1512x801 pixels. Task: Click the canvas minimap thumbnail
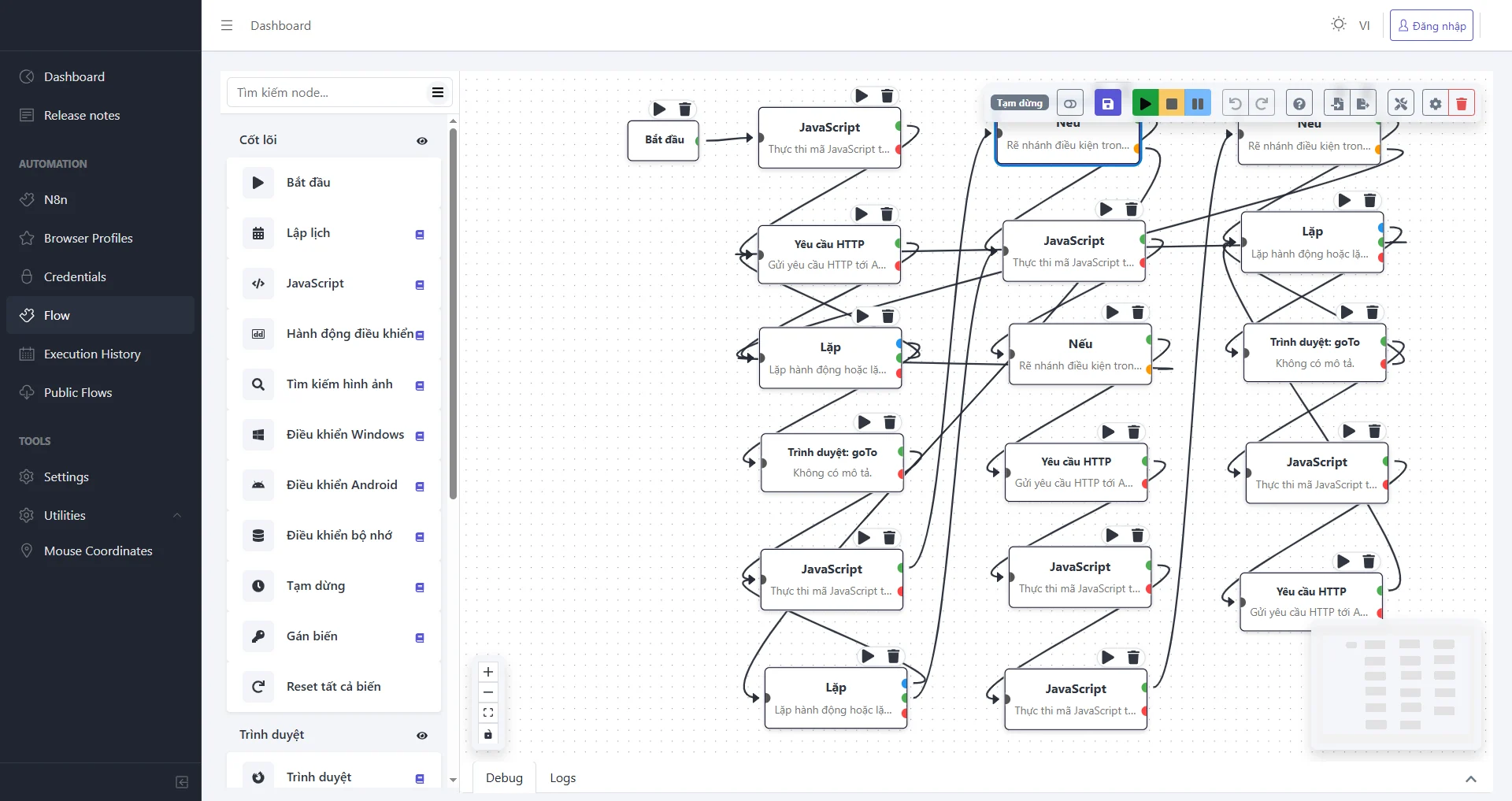click(x=1396, y=685)
